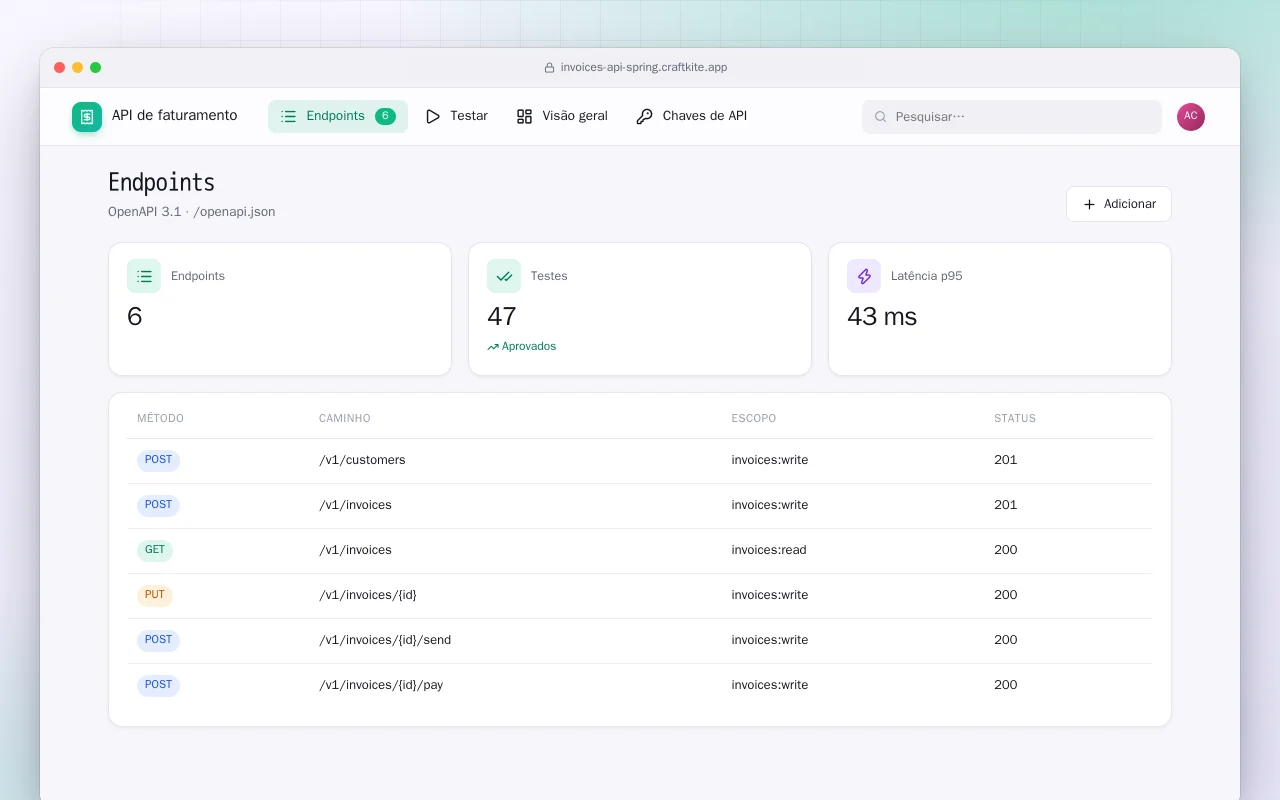
Task: Click the MÉTODO column header
Action: pos(160,418)
